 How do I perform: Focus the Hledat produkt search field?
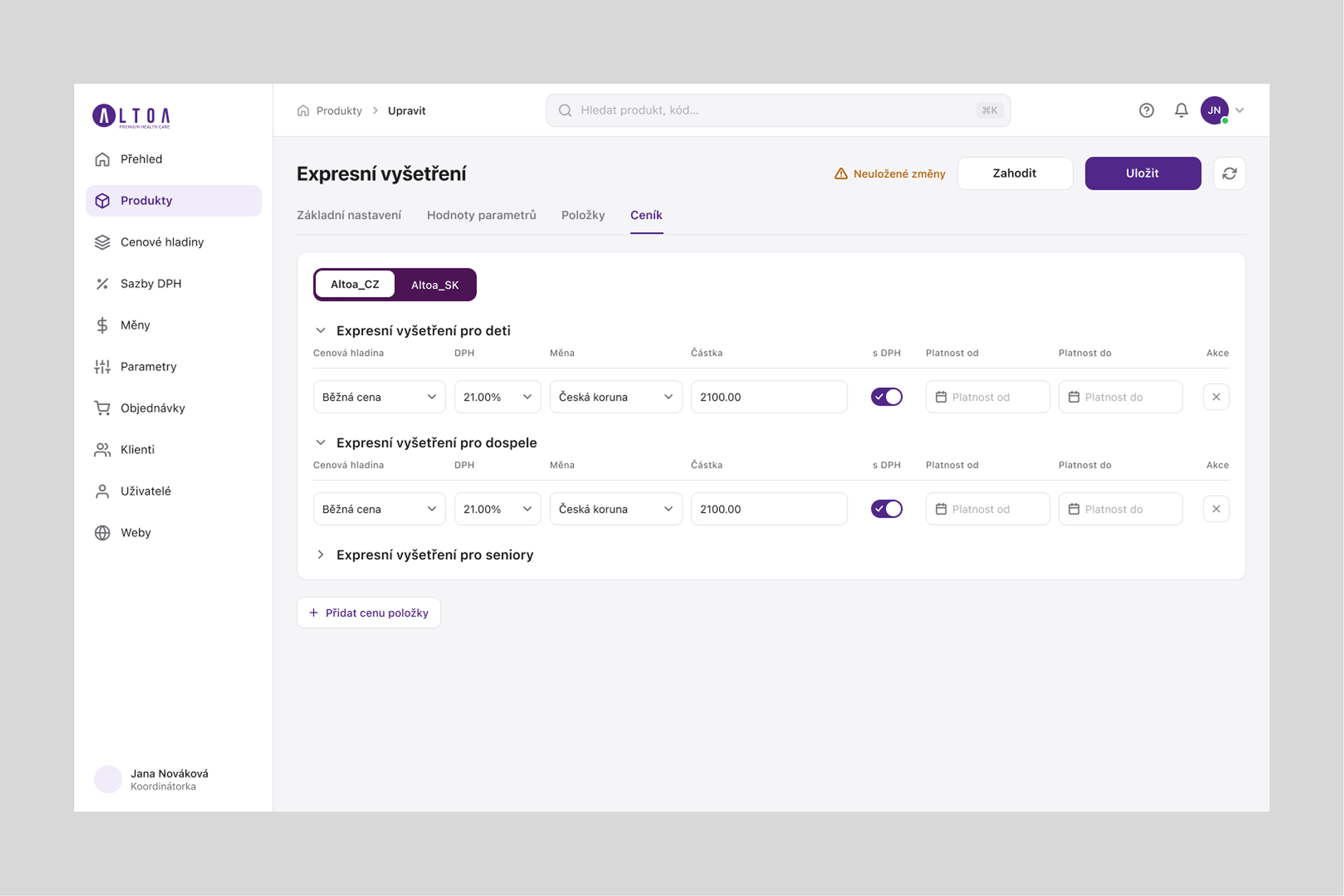click(778, 111)
